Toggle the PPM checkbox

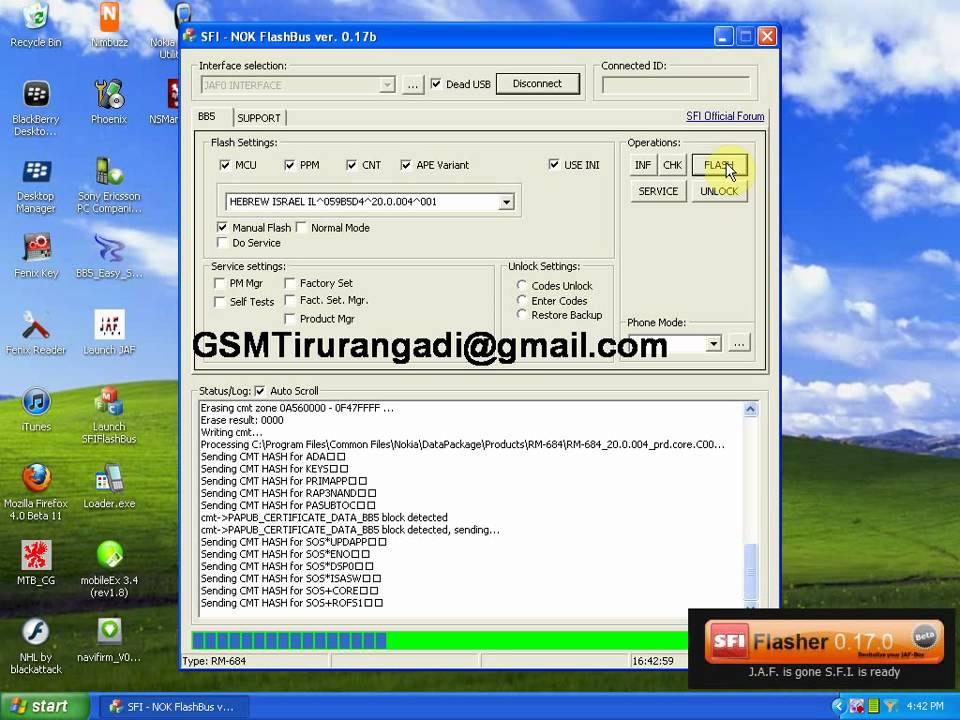click(x=290, y=165)
